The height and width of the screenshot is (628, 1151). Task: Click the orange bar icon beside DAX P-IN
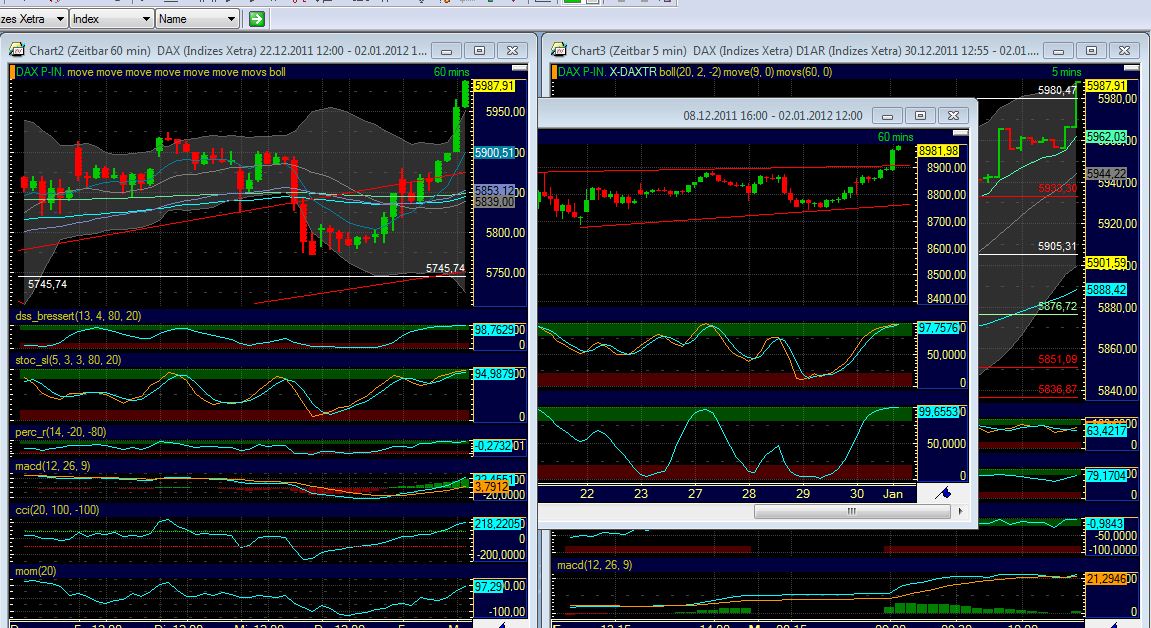pos(12,72)
